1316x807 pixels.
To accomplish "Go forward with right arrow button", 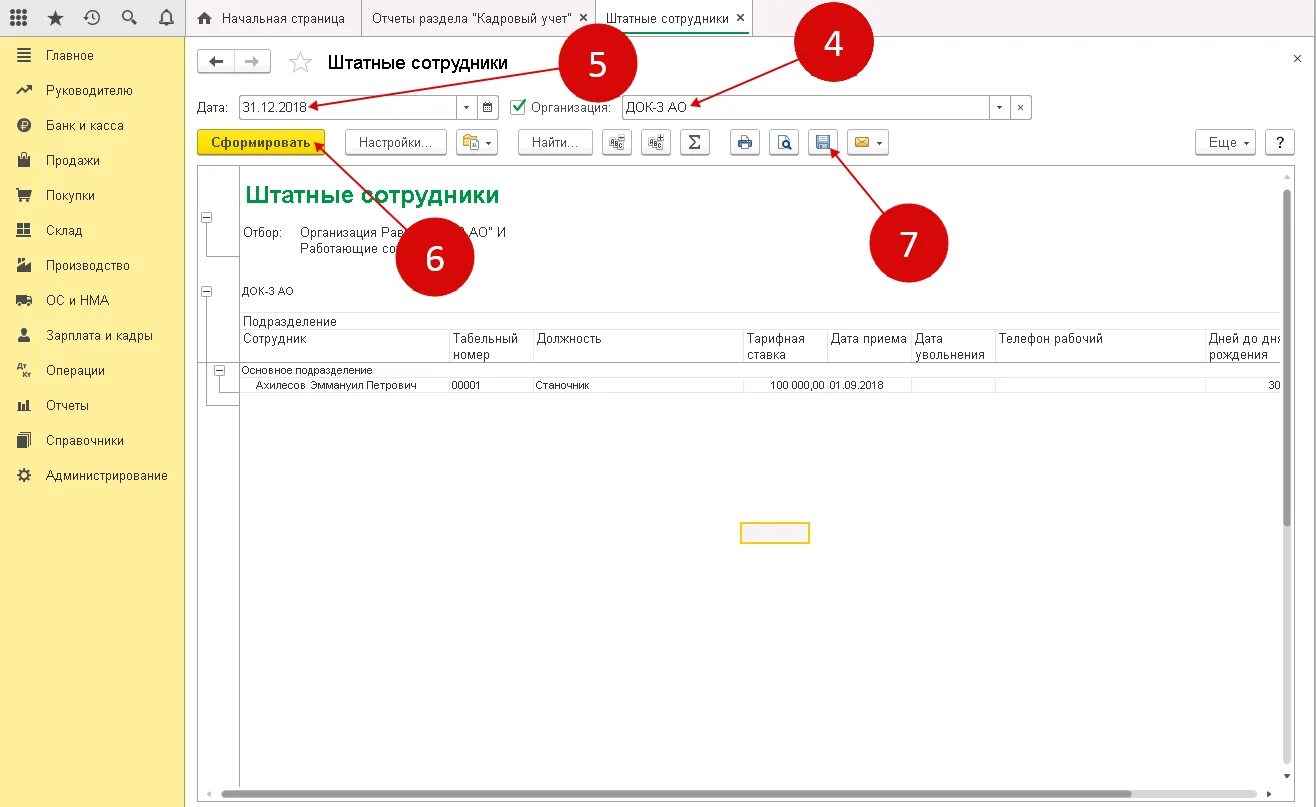I will (252, 62).
